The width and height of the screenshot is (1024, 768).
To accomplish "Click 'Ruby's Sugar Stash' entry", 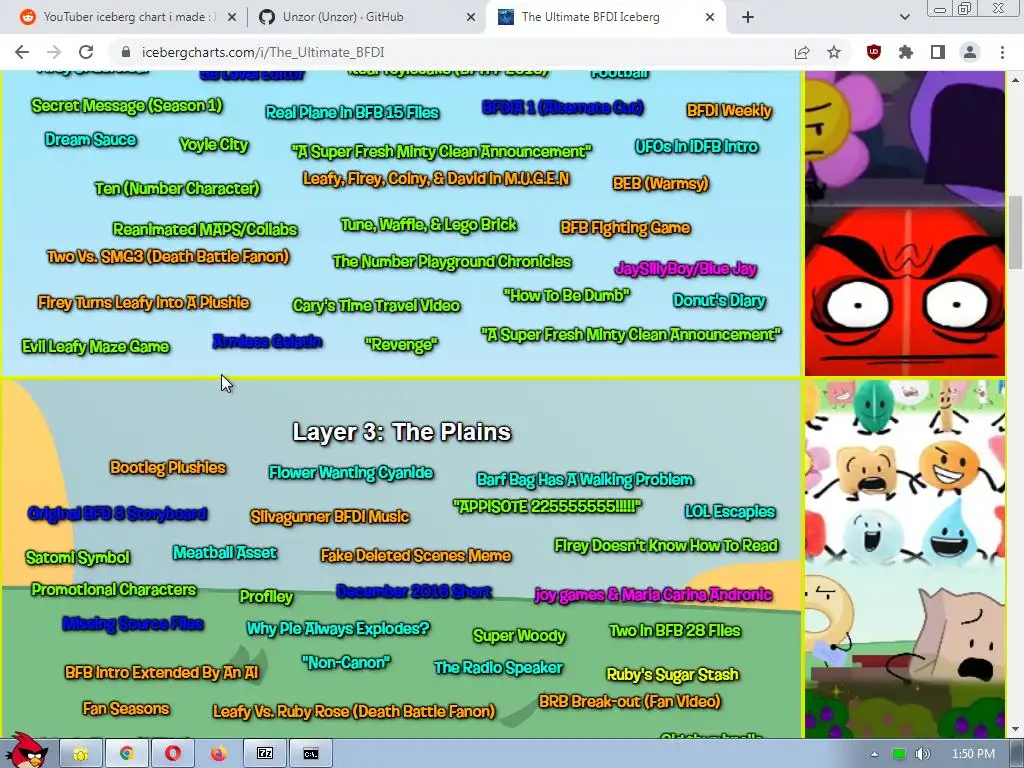I will [x=672, y=674].
